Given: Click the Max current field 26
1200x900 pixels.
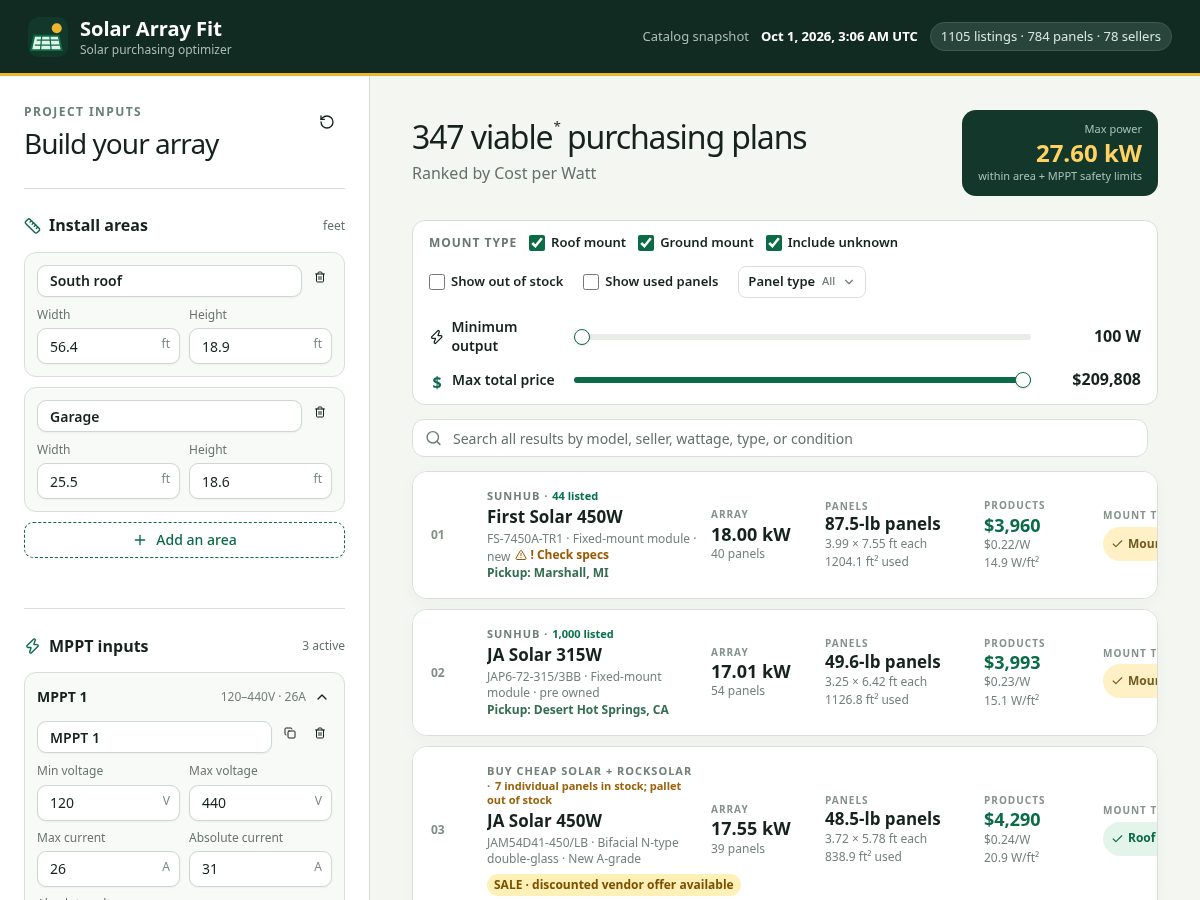Looking at the screenshot, I should point(108,868).
